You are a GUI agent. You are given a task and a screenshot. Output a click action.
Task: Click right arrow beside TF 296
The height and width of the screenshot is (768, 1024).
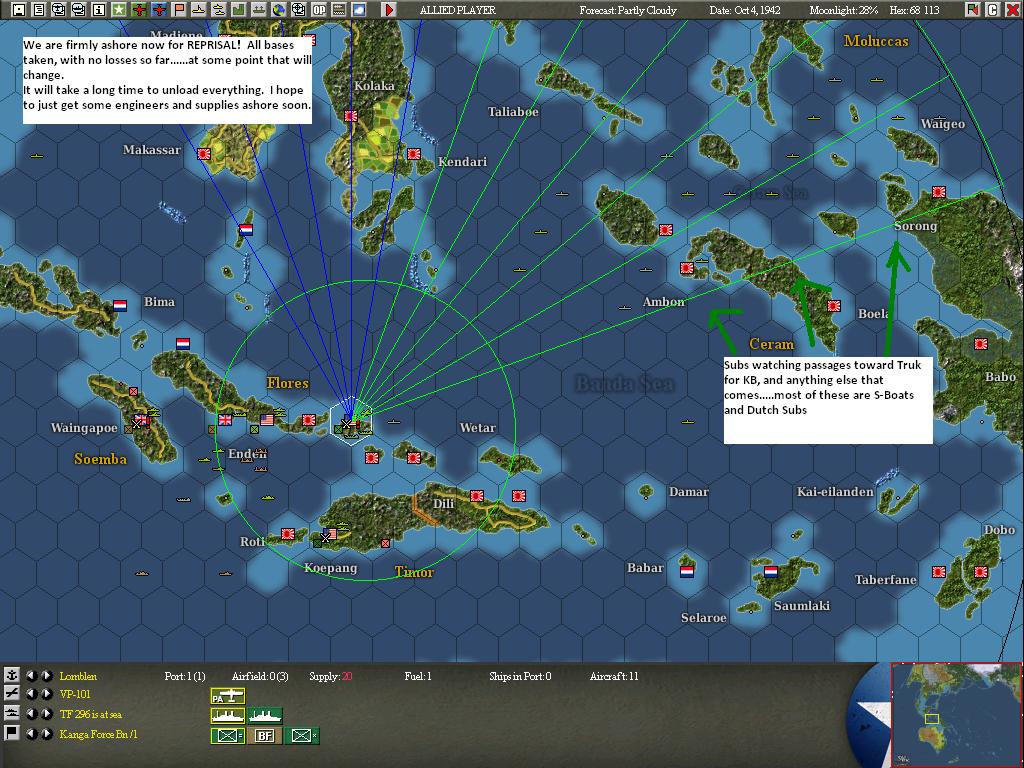[x=47, y=714]
